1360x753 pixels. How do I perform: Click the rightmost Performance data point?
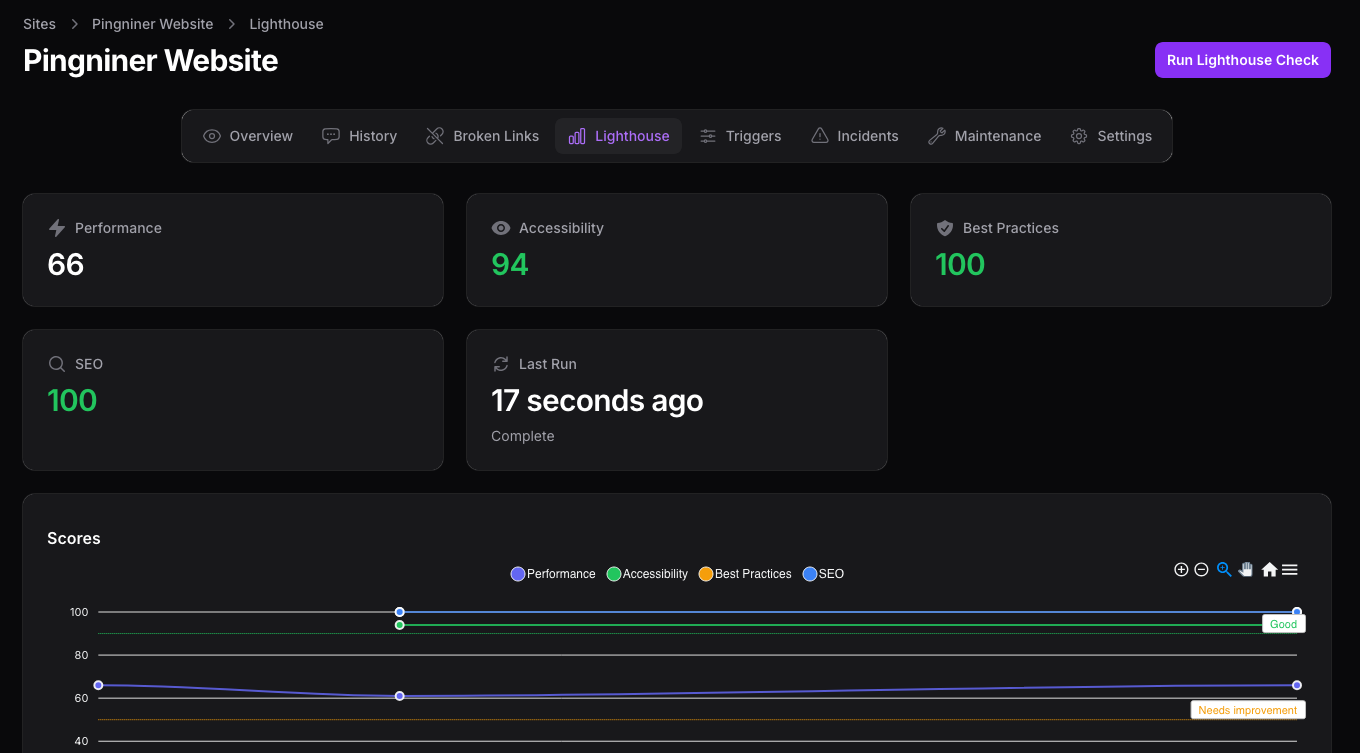(1297, 685)
